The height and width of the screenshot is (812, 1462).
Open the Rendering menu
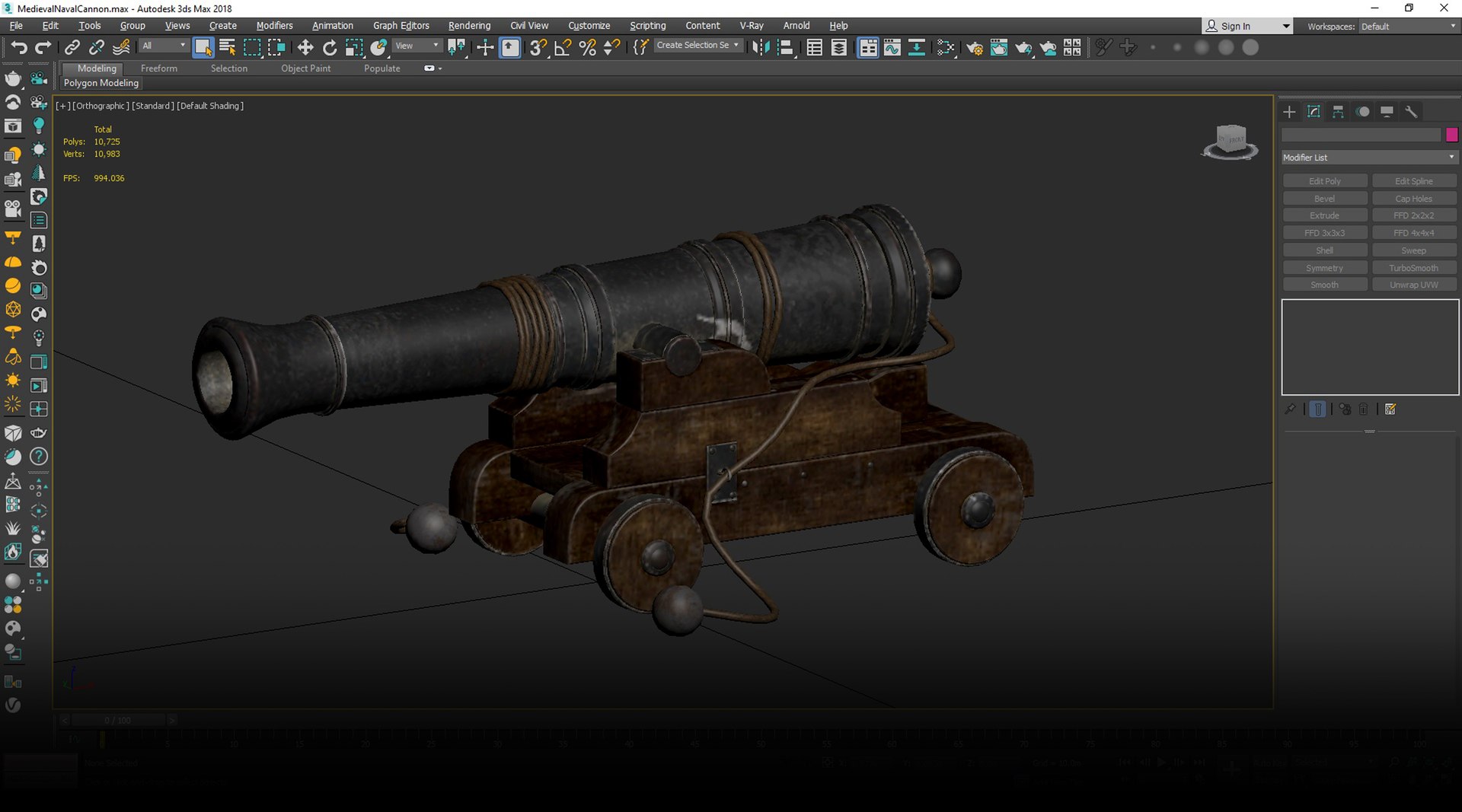pos(469,26)
